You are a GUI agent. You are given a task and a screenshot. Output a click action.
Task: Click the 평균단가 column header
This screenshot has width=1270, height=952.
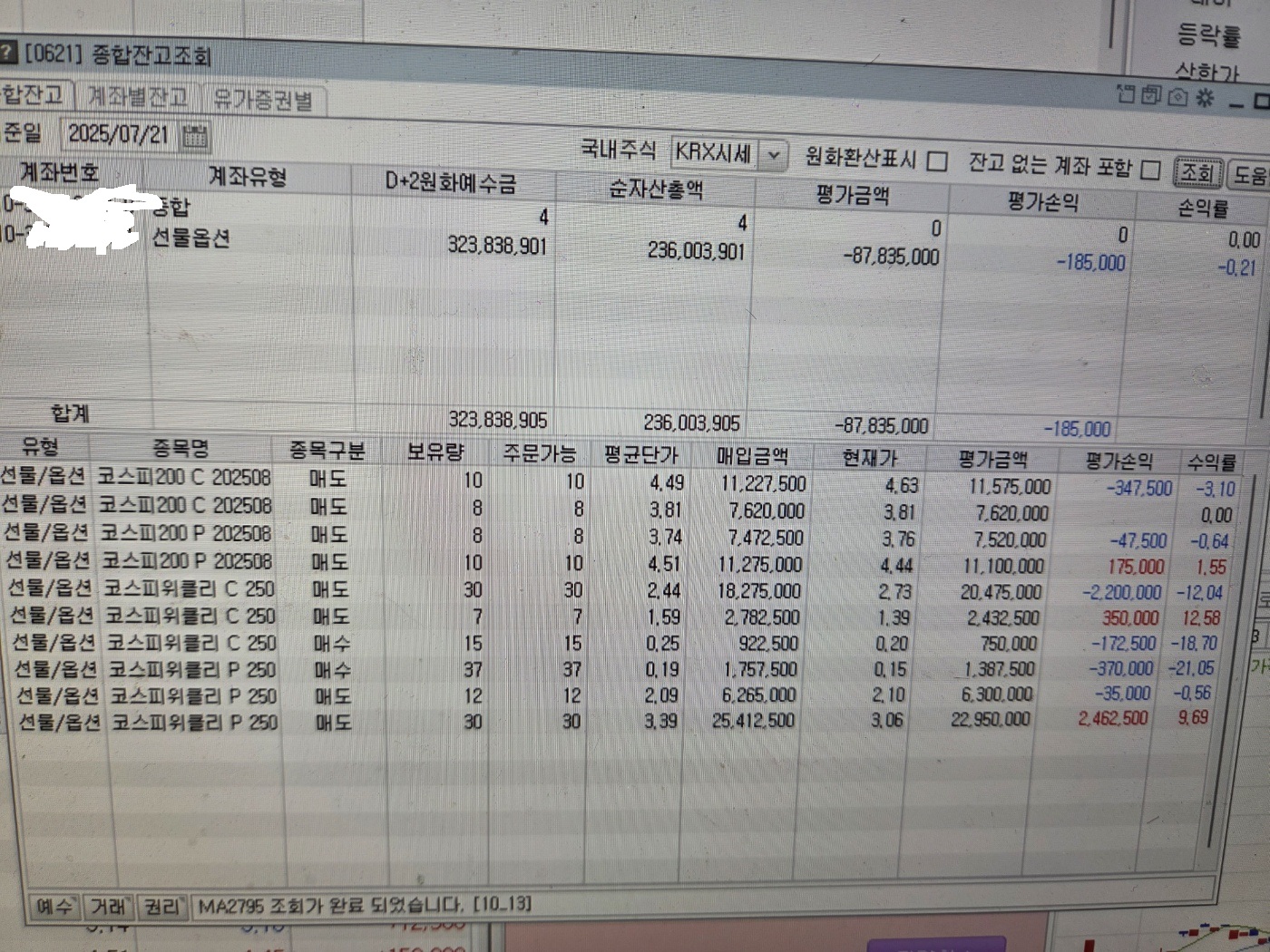(x=640, y=455)
